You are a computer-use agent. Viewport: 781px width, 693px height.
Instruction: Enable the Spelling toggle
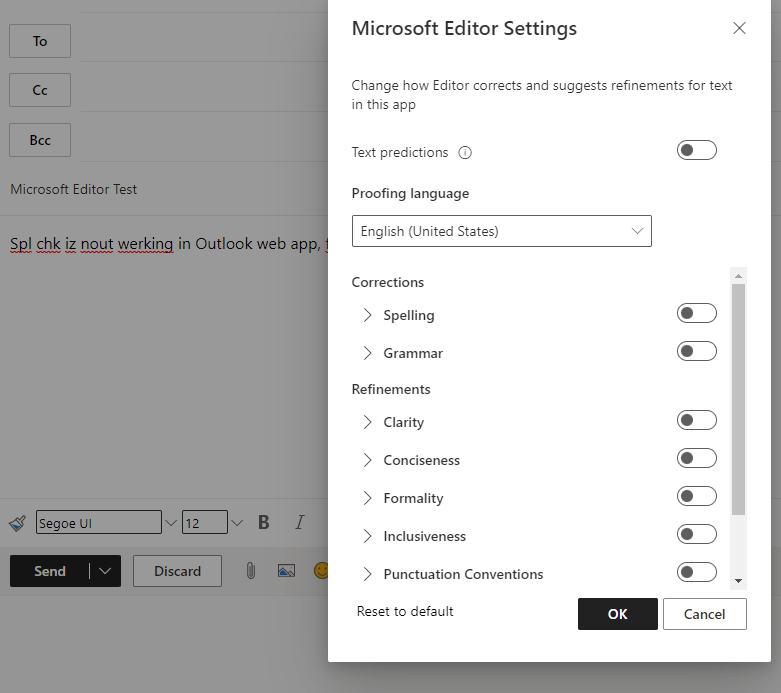point(696,313)
